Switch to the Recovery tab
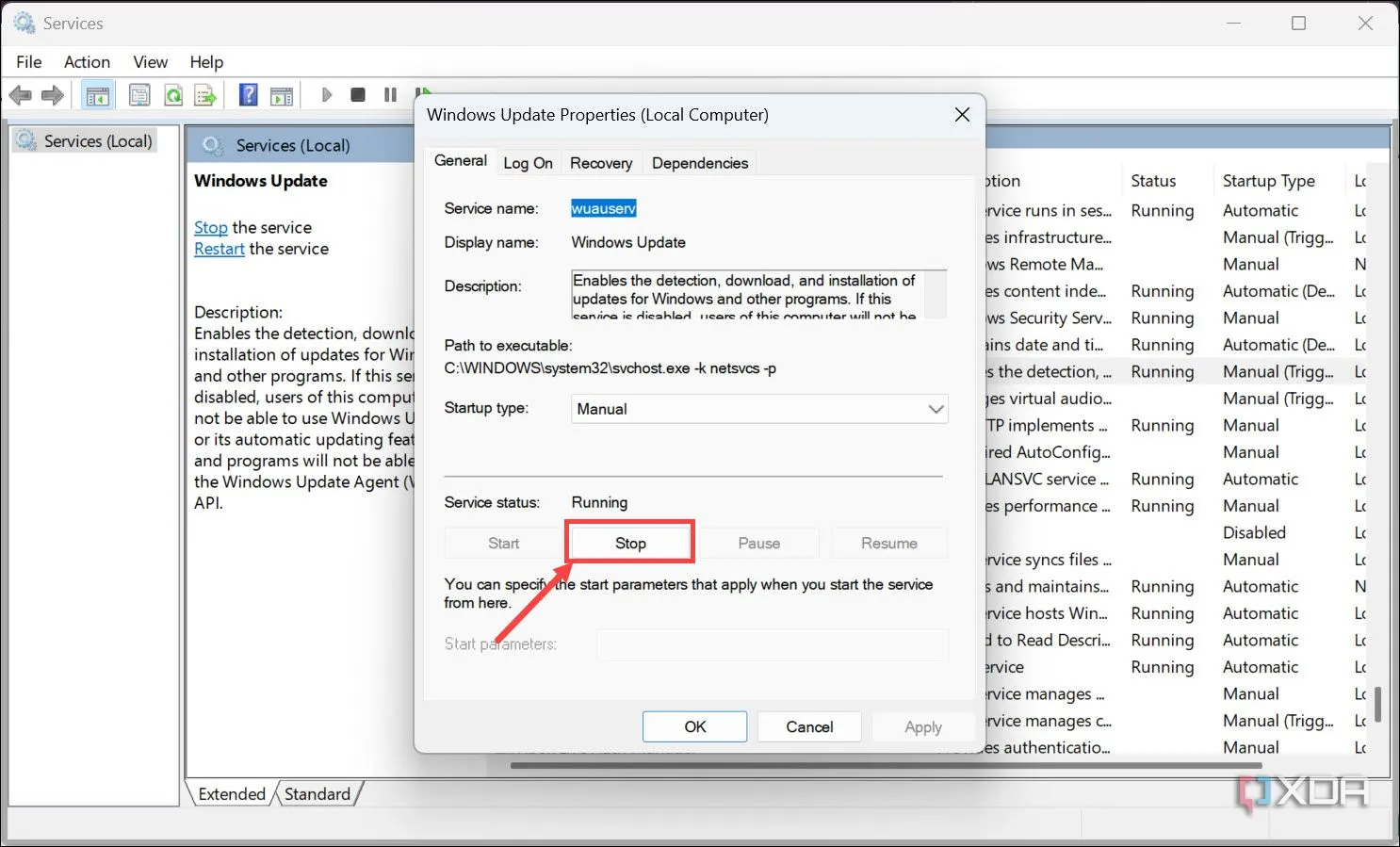This screenshot has width=1400, height=847. [x=601, y=162]
